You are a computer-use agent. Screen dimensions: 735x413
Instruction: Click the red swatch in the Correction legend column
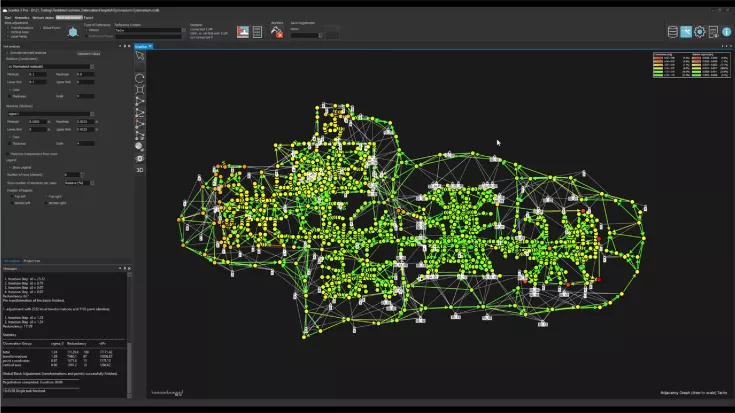point(658,58)
